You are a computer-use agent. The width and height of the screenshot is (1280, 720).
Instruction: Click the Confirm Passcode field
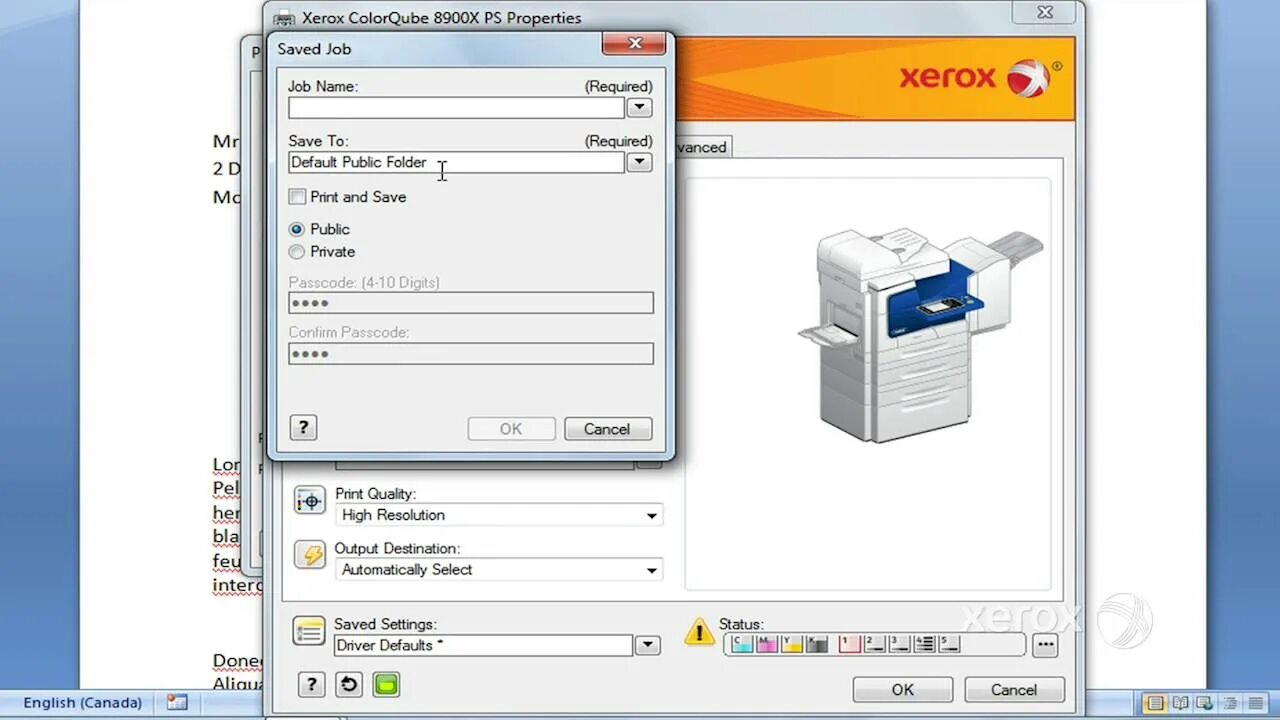point(471,353)
